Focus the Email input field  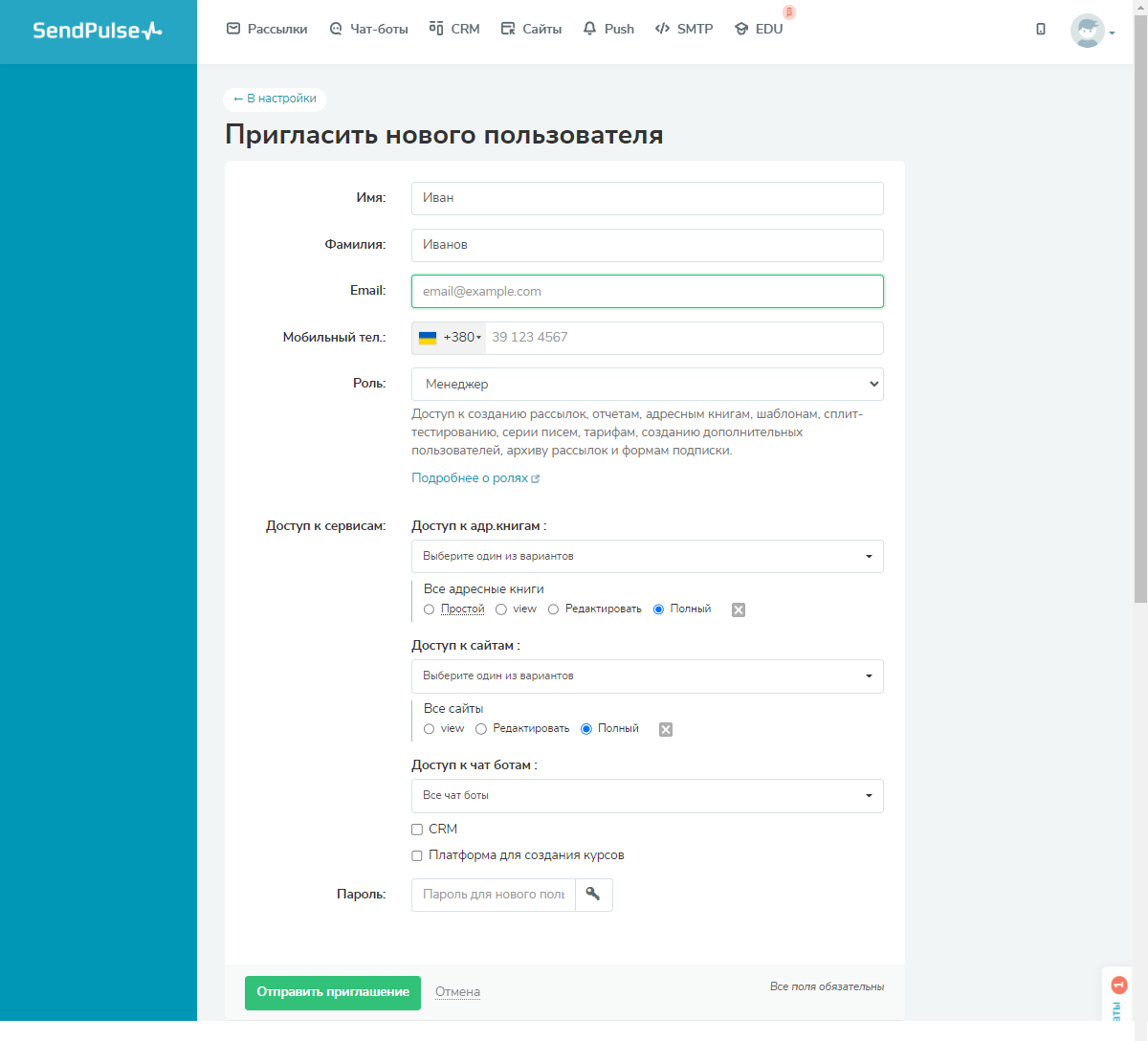coord(648,292)
